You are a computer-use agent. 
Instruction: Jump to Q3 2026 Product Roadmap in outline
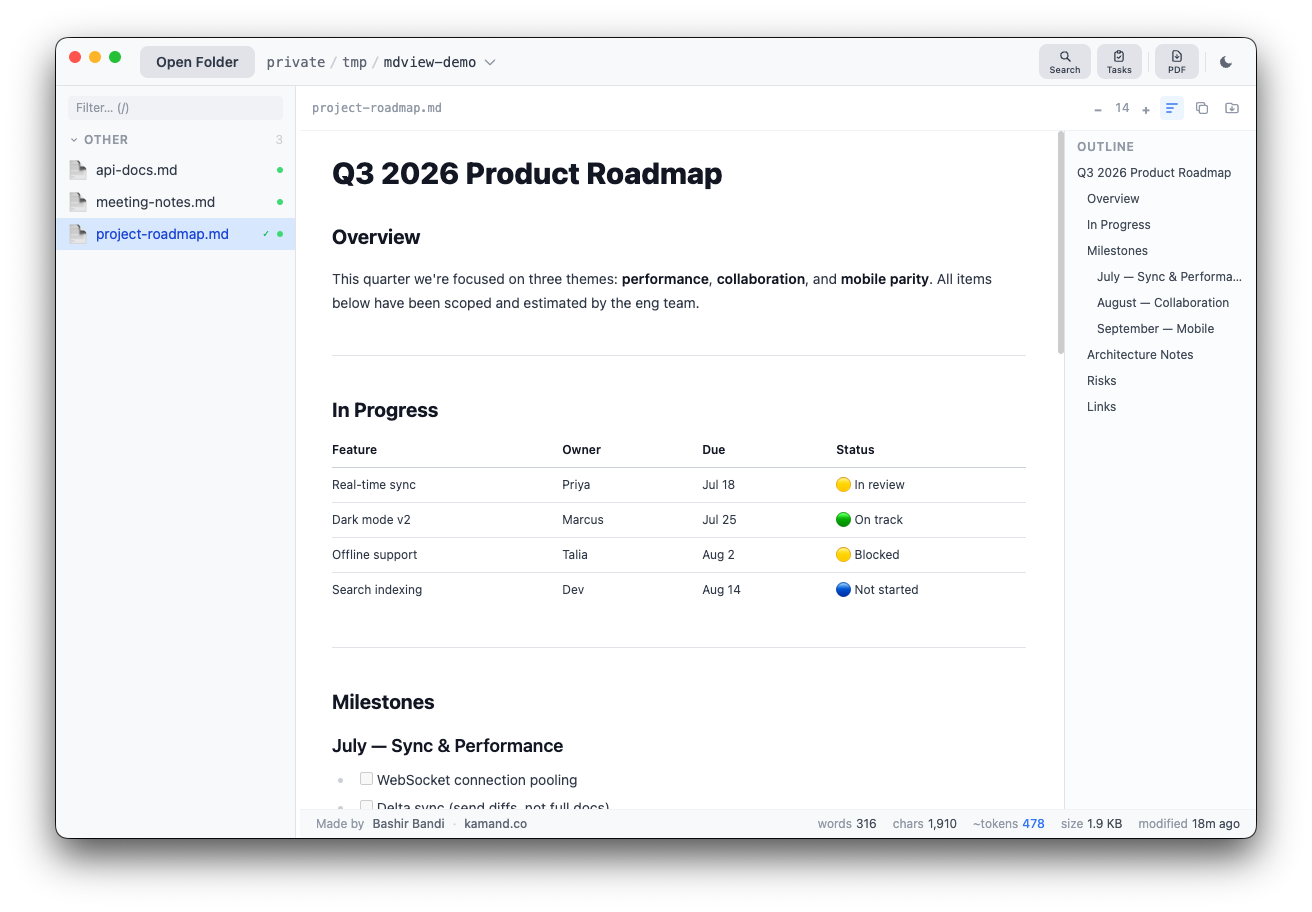coord(1154,173)
